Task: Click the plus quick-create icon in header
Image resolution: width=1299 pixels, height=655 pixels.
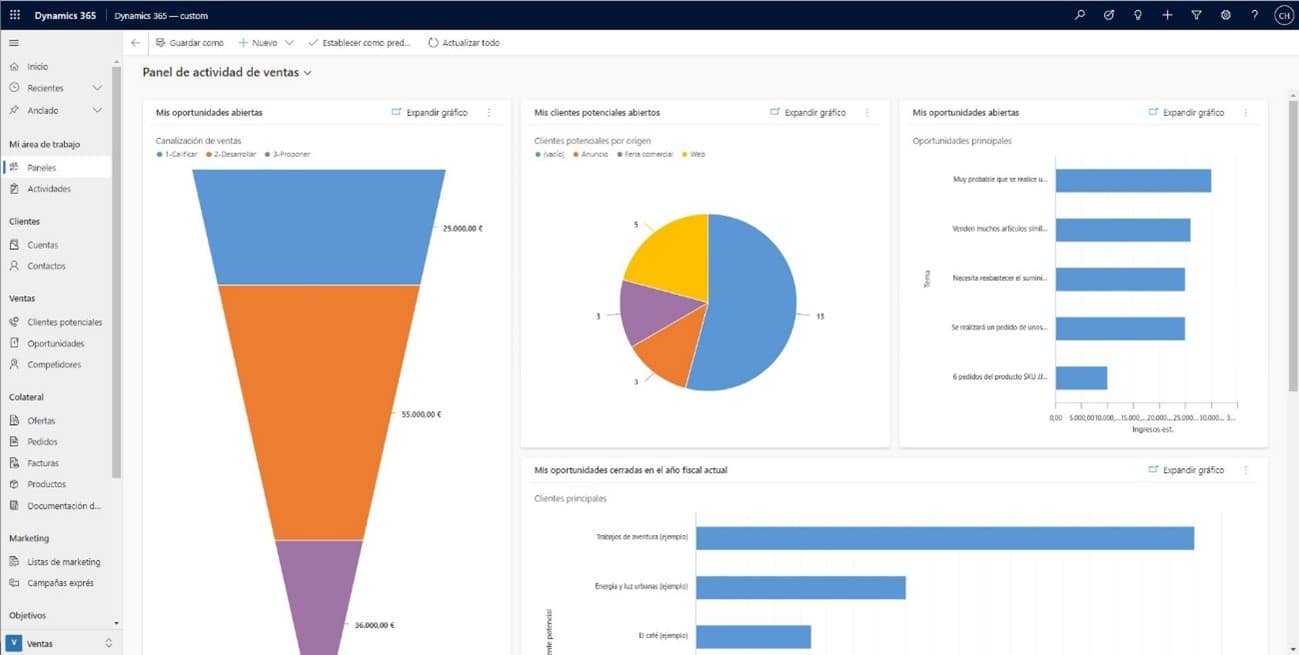Action: 1167,15
